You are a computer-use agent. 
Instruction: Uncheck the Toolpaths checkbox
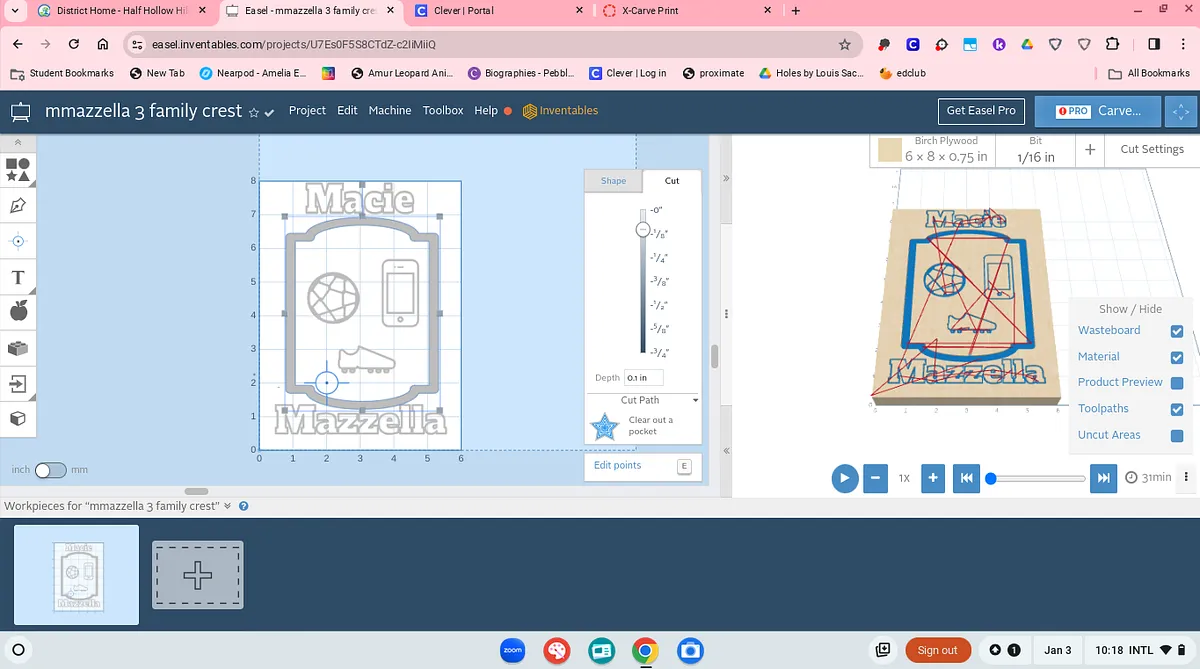tap(1176, 409)
